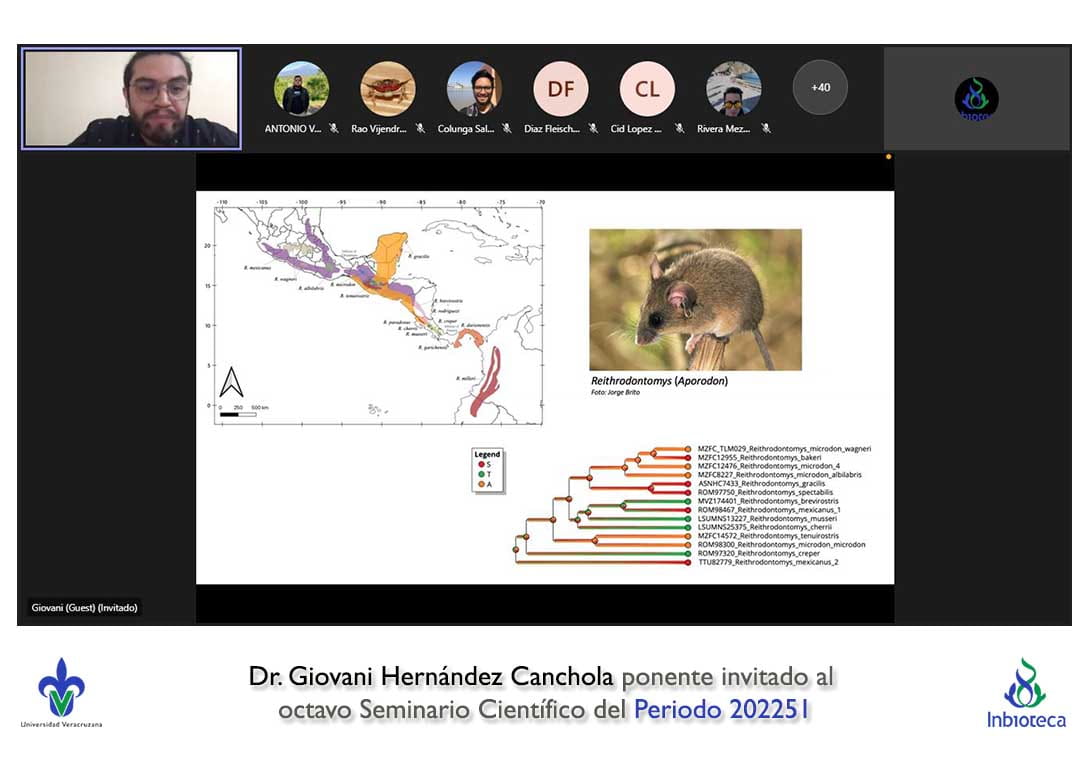Click the muted mic beside Diaz Fleisch.
The image size is (1090, 760).
[x=593, y=129]
